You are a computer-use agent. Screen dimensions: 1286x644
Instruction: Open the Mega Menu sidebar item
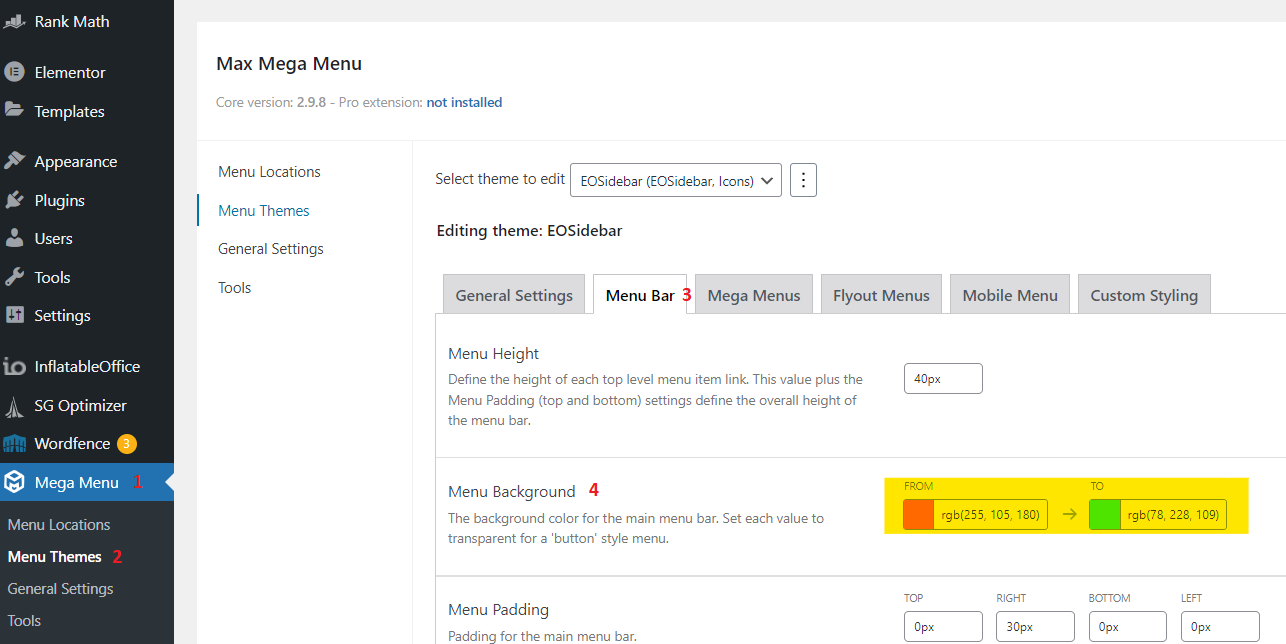[87, 482]
